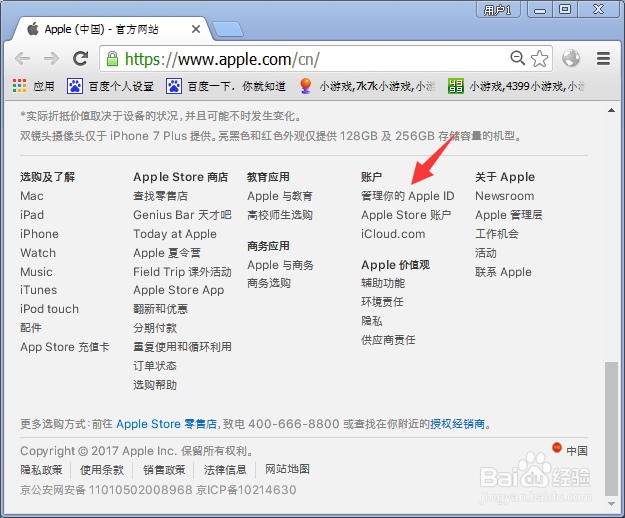The width and height of the screenshot is (625, 518).
Task: Open the 分期付款 link
Action: pos(155,328)
